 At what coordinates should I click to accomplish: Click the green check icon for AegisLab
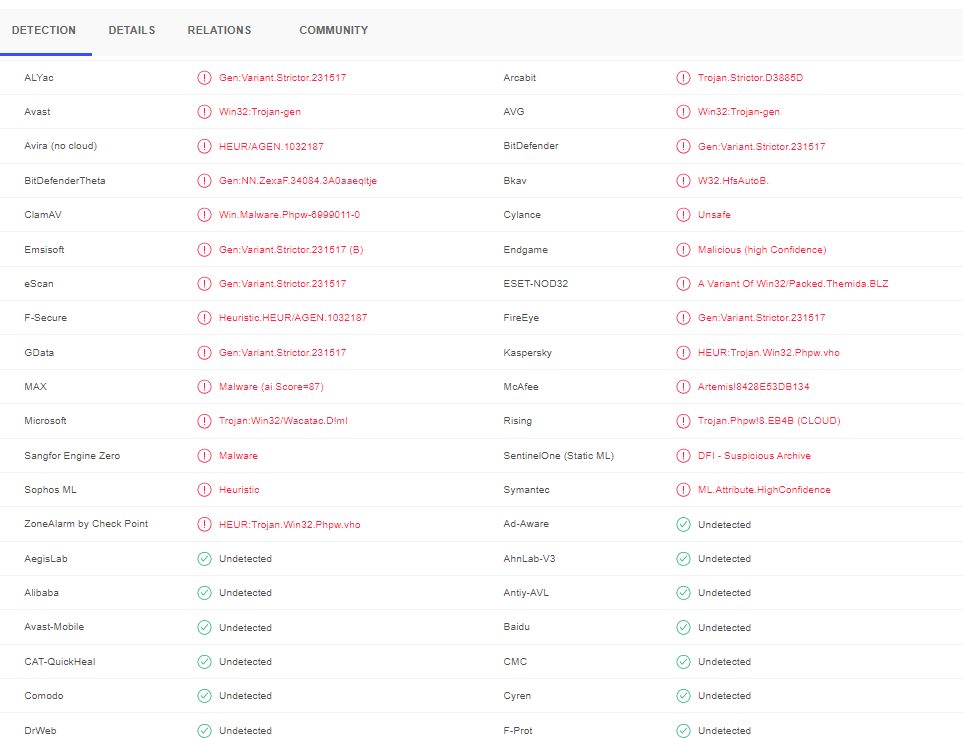tap(204, 559)
